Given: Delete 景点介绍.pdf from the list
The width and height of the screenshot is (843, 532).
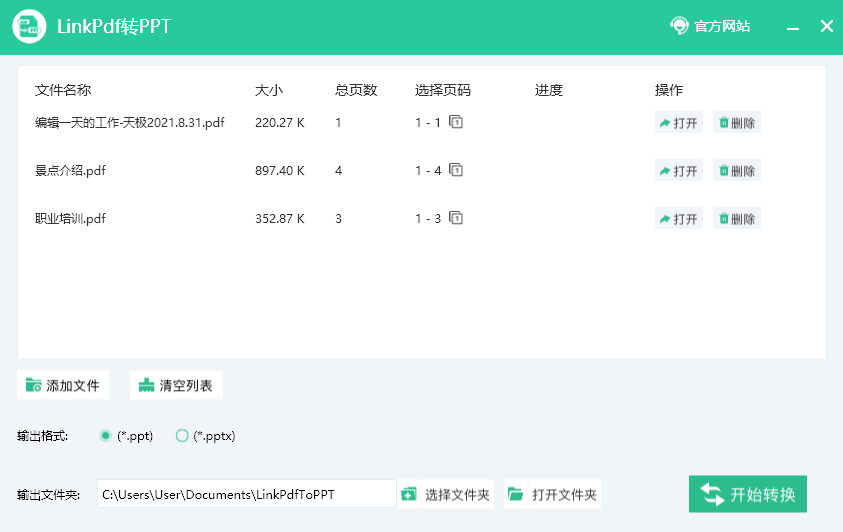Looking at the screenshot, I should (x=737, y=170).
